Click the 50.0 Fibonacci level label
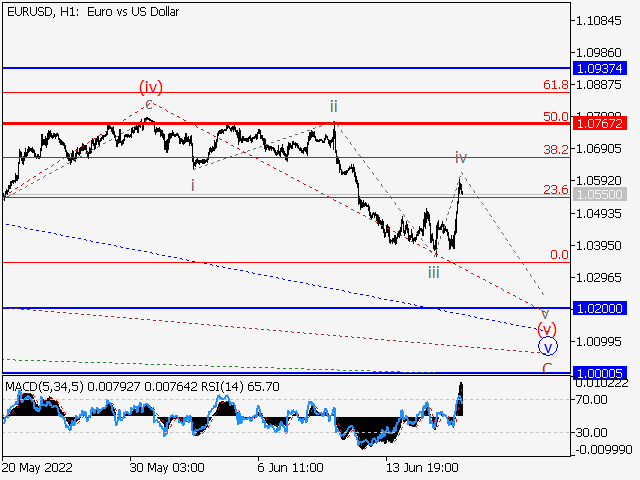Image resolution: width=640 pixels, height=480 pixels. [x=556, y=116]
